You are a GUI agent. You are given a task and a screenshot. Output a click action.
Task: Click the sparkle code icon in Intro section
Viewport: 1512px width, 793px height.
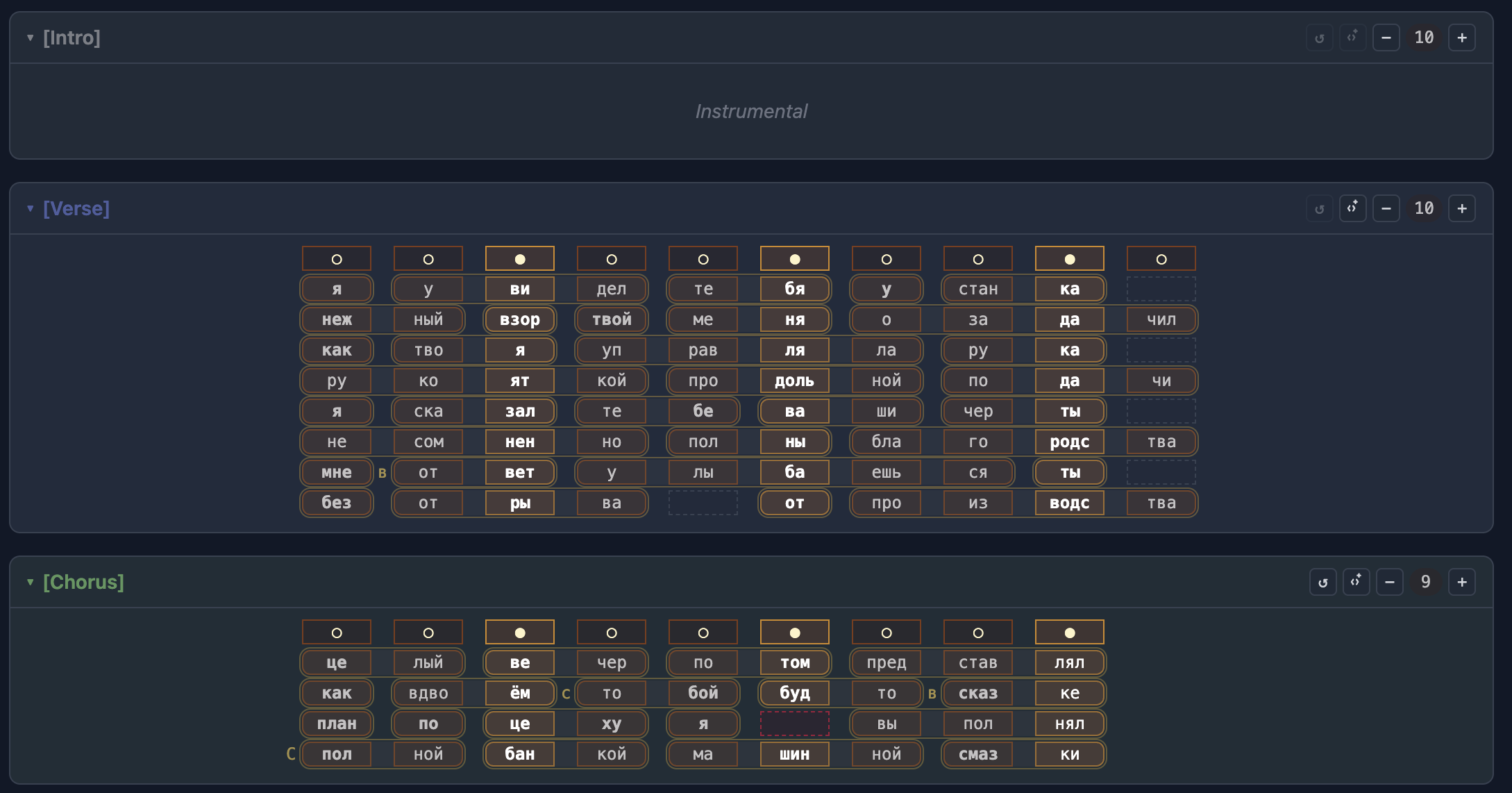1353,37
